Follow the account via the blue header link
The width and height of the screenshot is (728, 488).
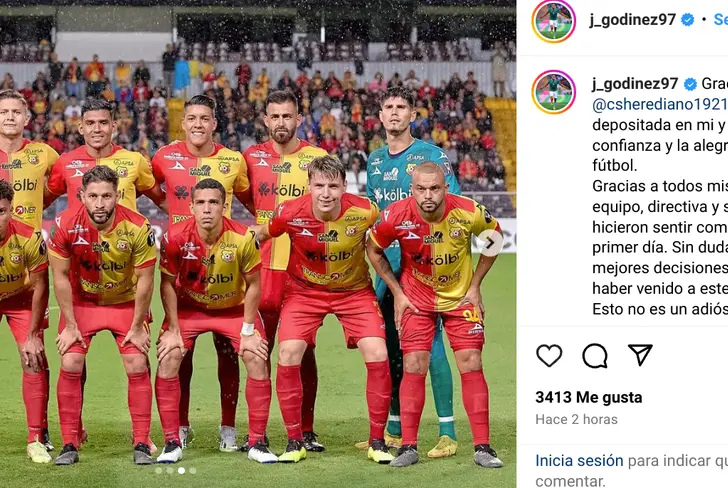coord(721,20)
